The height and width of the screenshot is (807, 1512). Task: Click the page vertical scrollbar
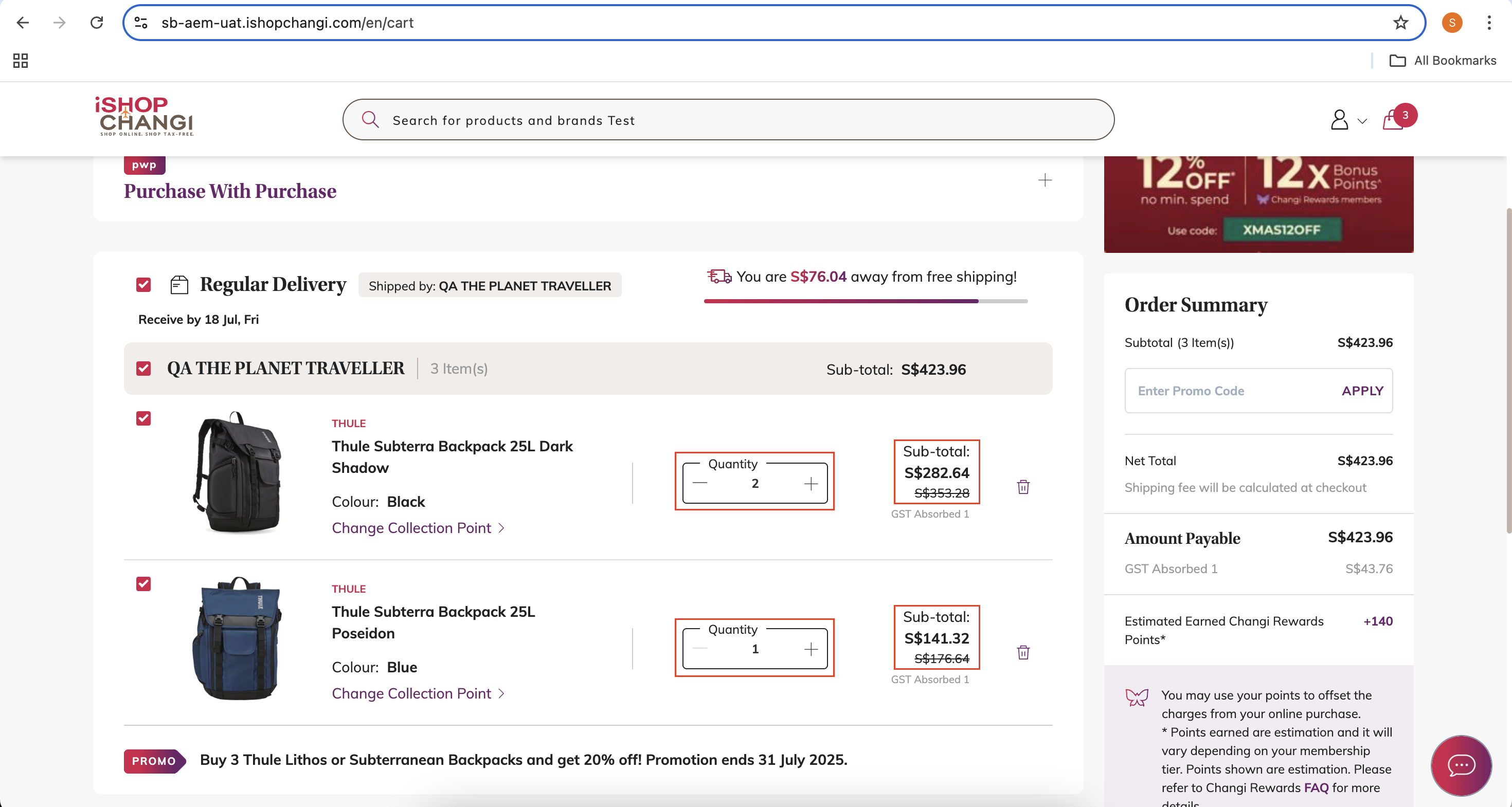[x=1508, y=370]
